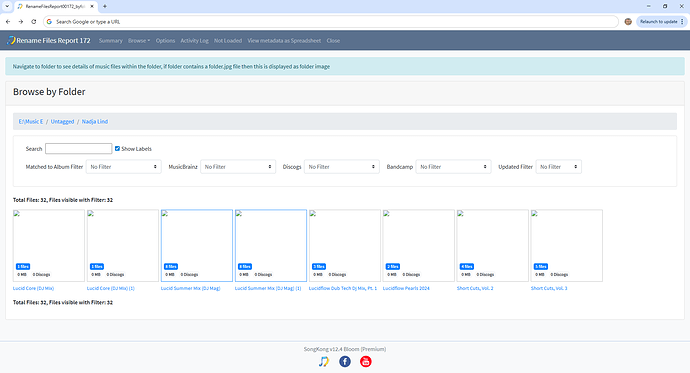690x373 pixels.
Task: Click the Rename Files Report 172 title
Action: (53, 40)
